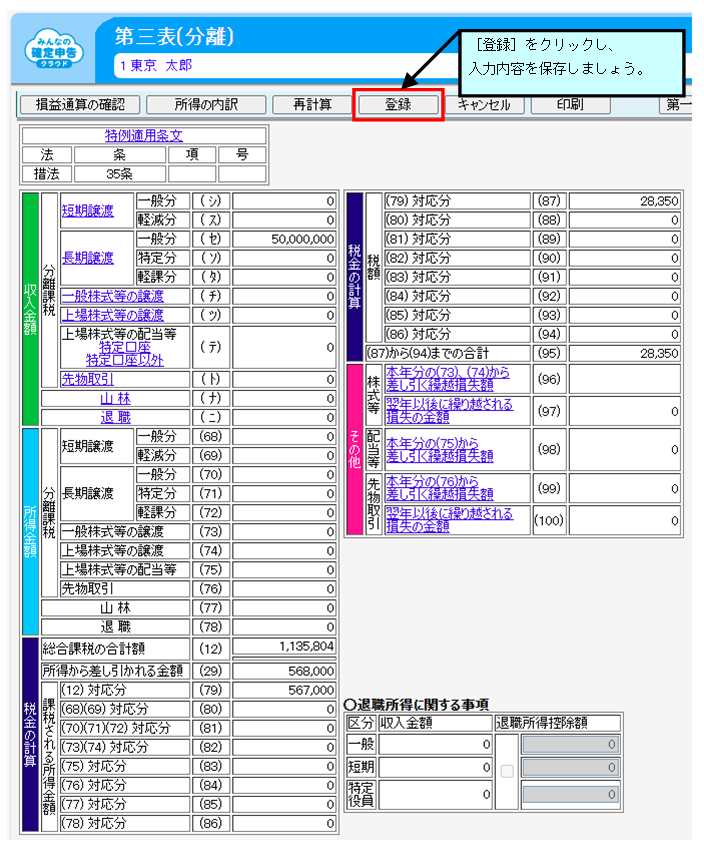Viewport: 704px width, 851px height.
Task: Open the 翌年以後に繰り越される損失の金額 link in row (97)
Action: (x=449, y=411)
